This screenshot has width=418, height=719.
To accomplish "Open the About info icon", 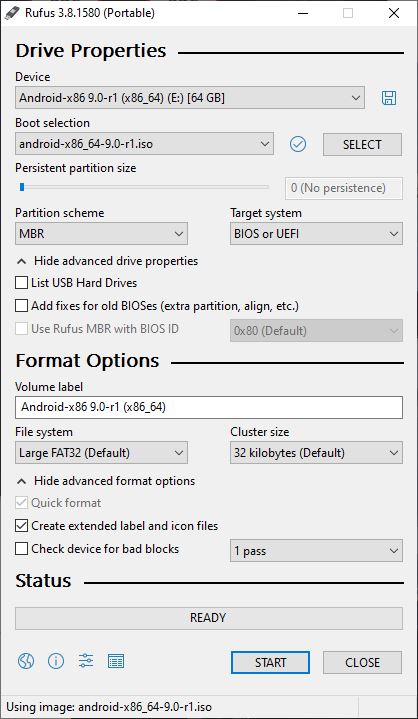I will click(56, 661).
